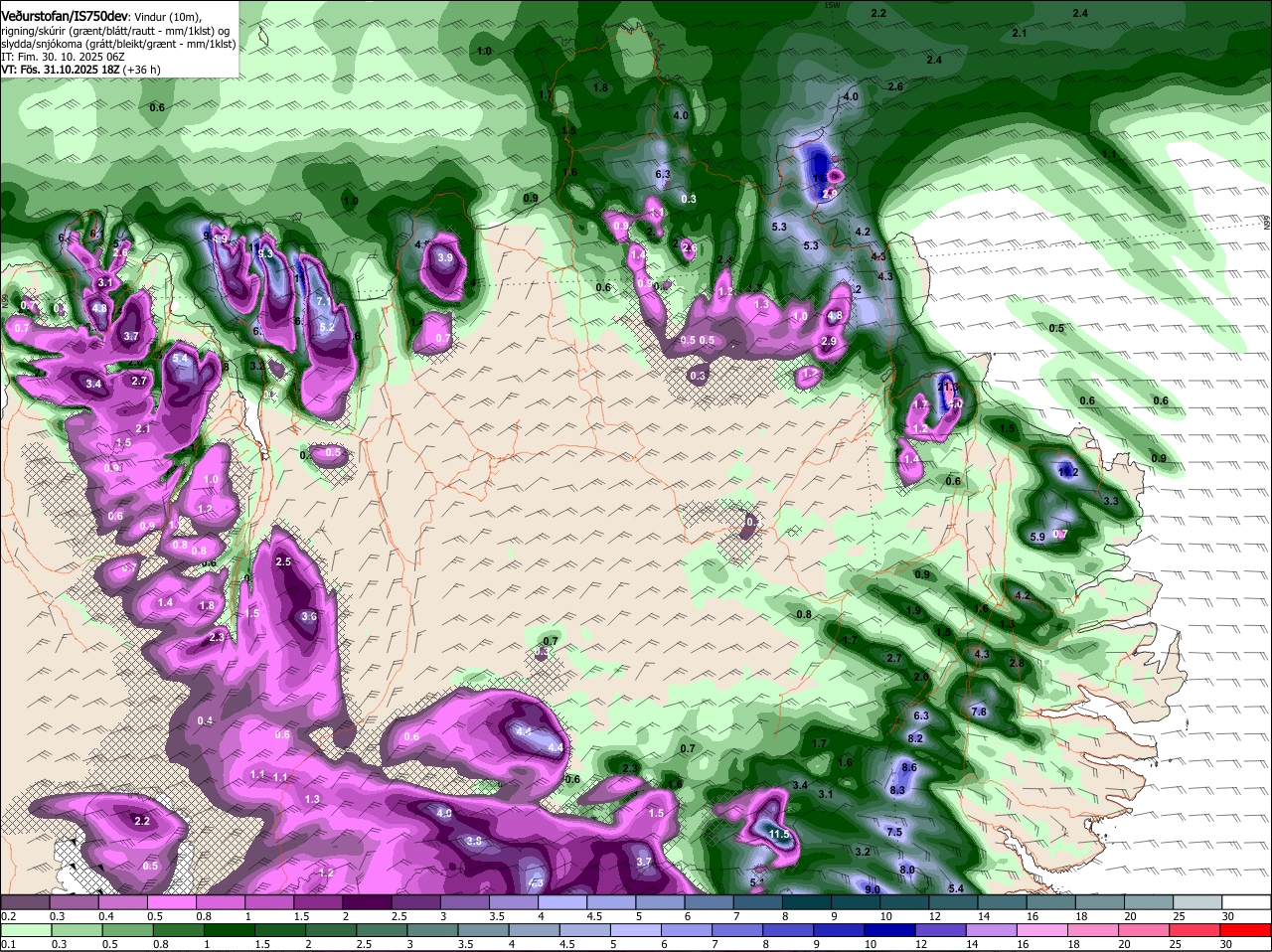Select the map value 3.9
1272x952 pixels.
pos(445,257)
